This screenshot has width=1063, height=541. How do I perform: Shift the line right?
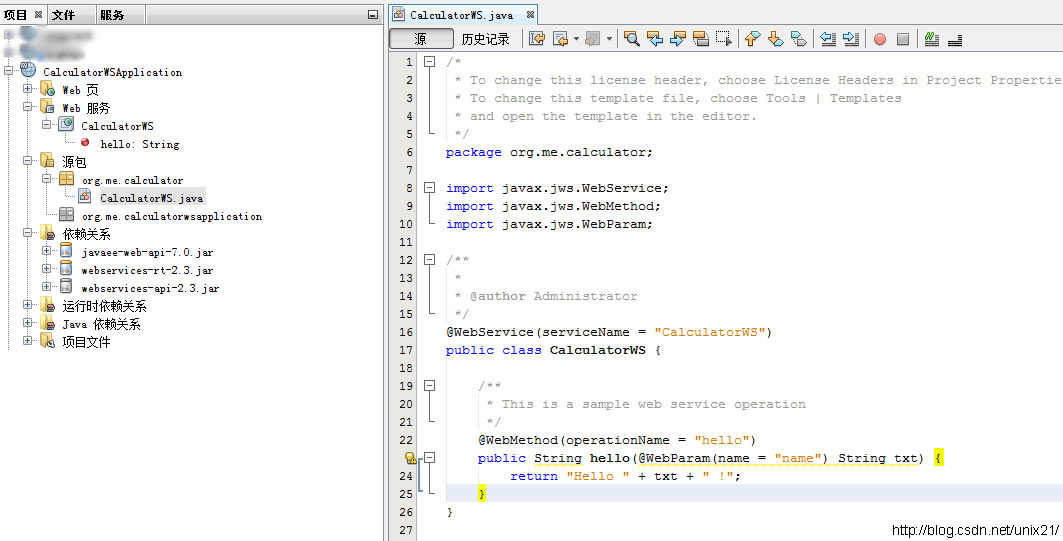851,39
